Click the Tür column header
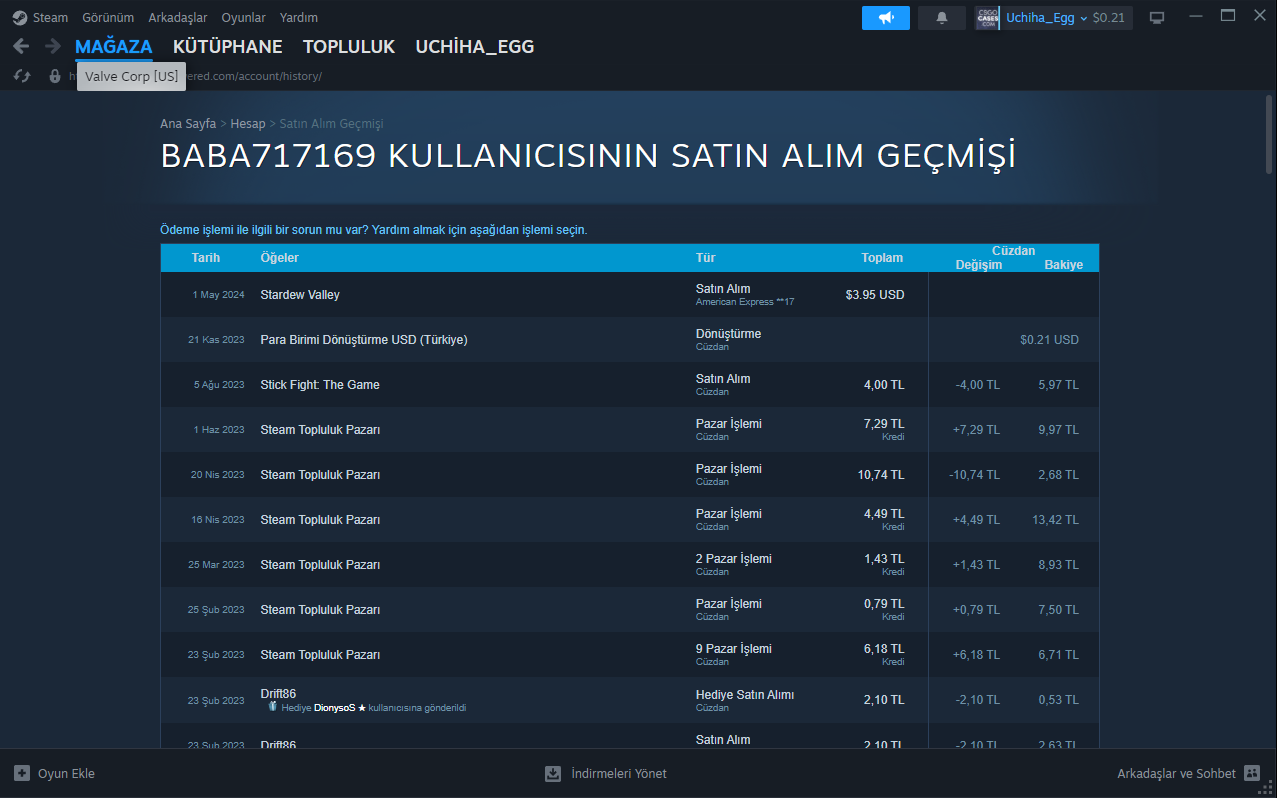Viewport: 1277px width, 798px height. coord(705,258)
